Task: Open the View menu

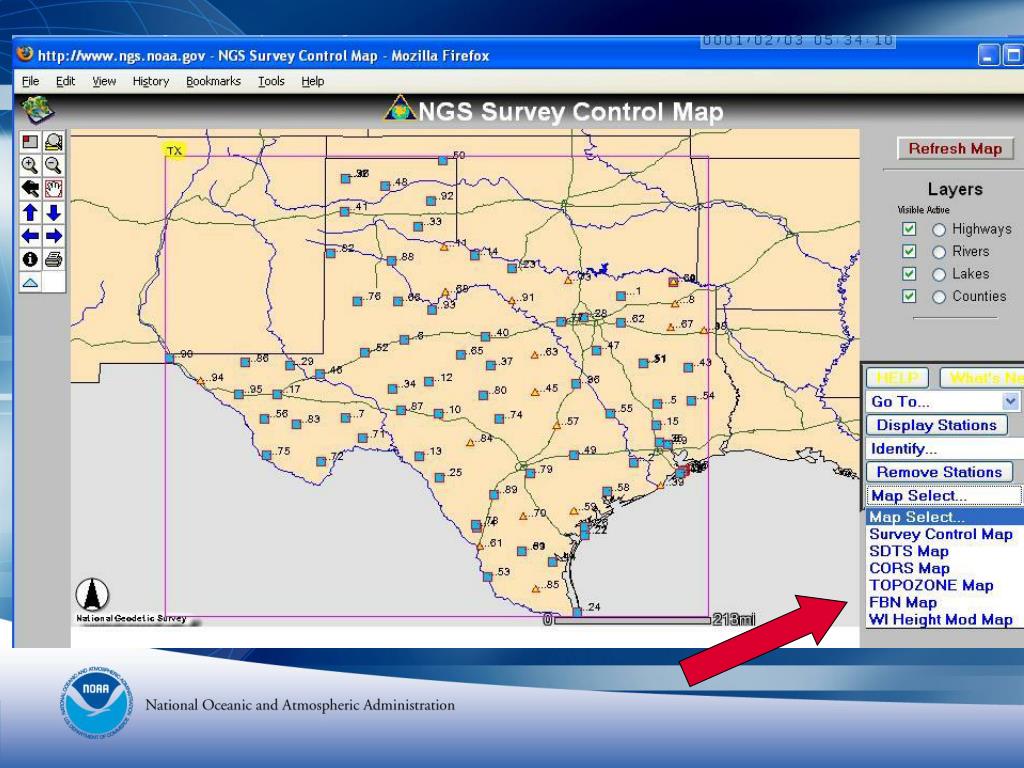Action: click(104, 81)
